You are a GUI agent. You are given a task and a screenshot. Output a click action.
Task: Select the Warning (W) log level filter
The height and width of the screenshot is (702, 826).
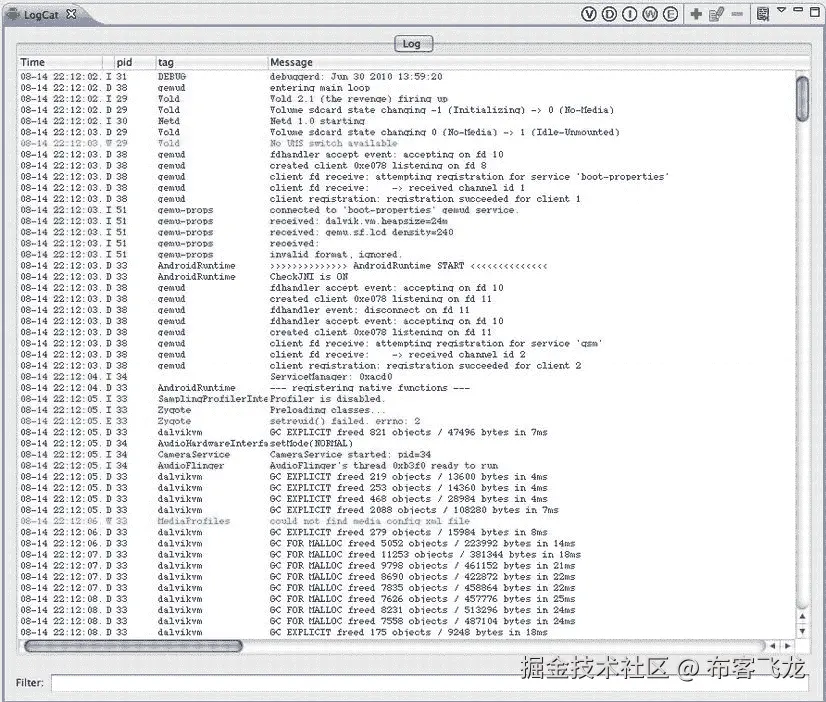pos(650,14)
